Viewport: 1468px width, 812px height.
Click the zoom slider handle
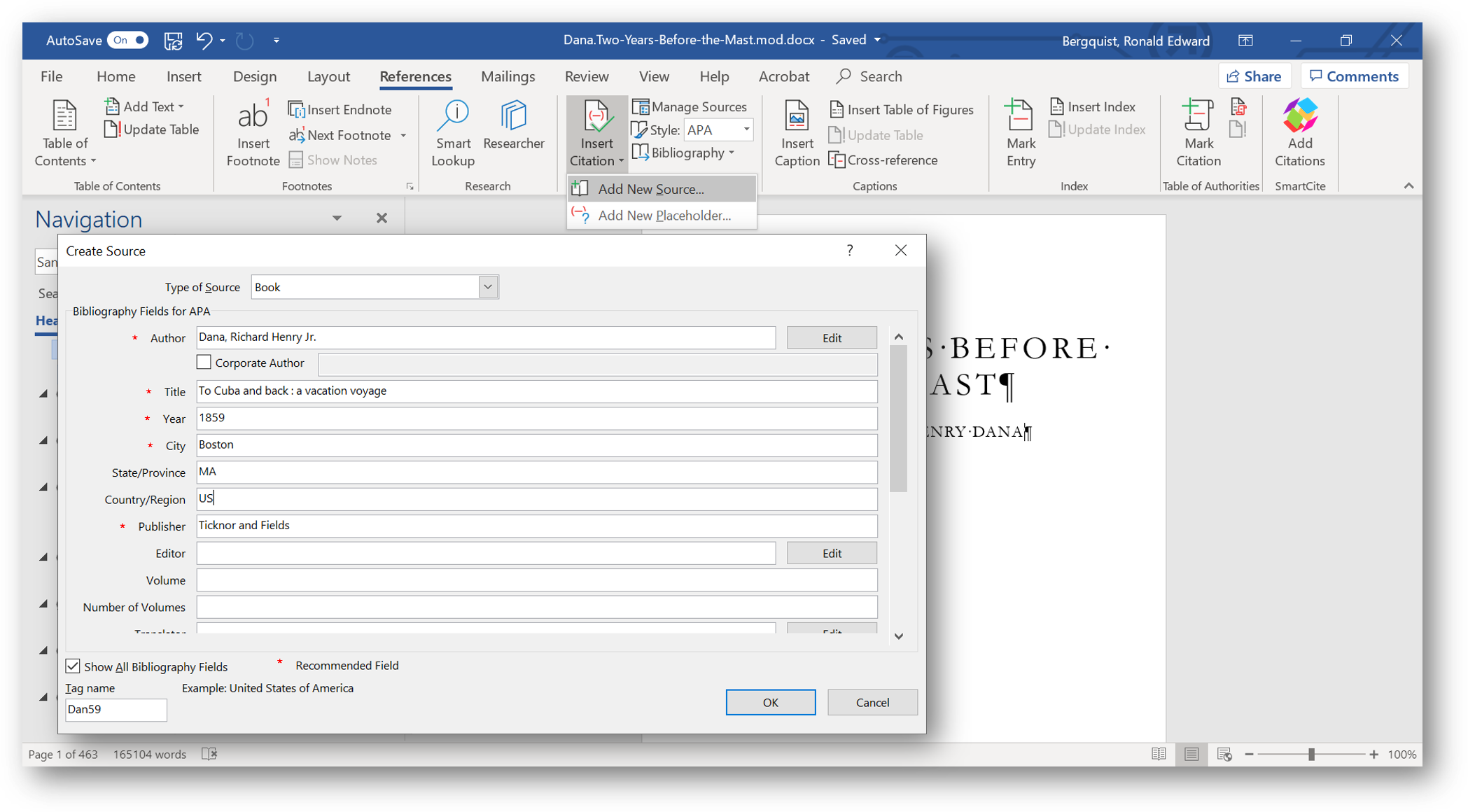point(1311,755)
